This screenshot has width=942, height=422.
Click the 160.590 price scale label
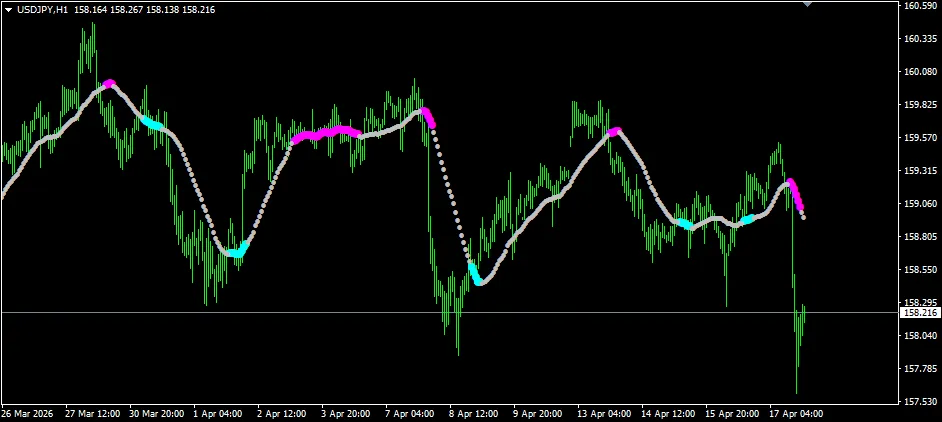920,5
